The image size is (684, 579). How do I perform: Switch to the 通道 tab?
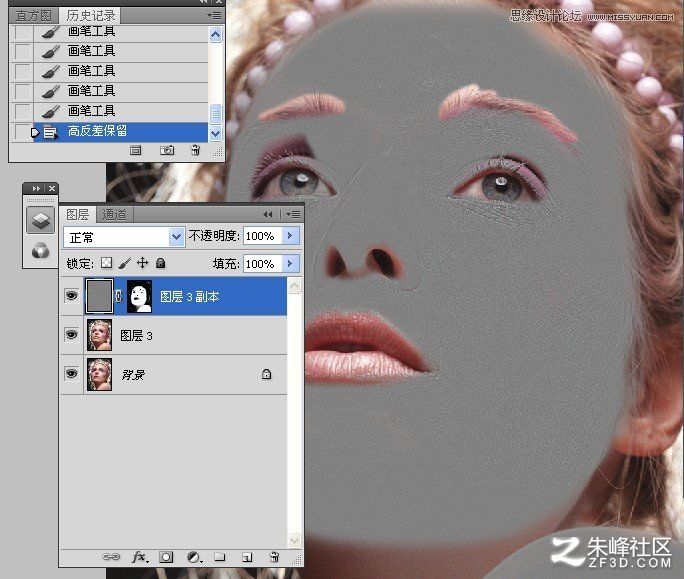coord(114,214)
